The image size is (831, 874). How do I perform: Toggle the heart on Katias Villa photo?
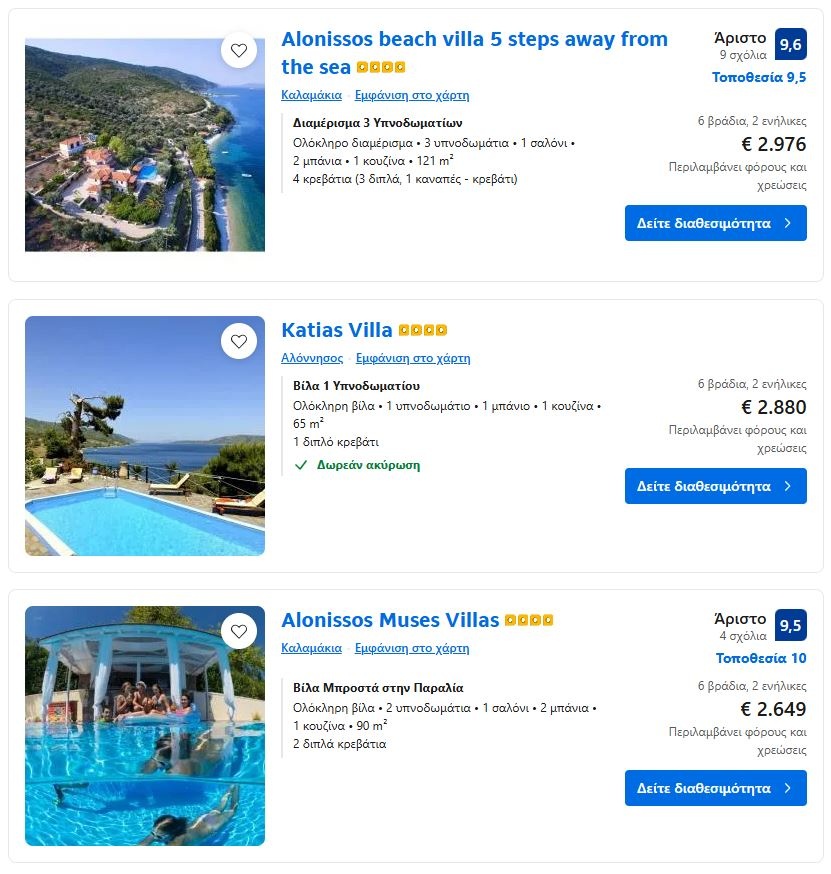click(x=238, y=341)
